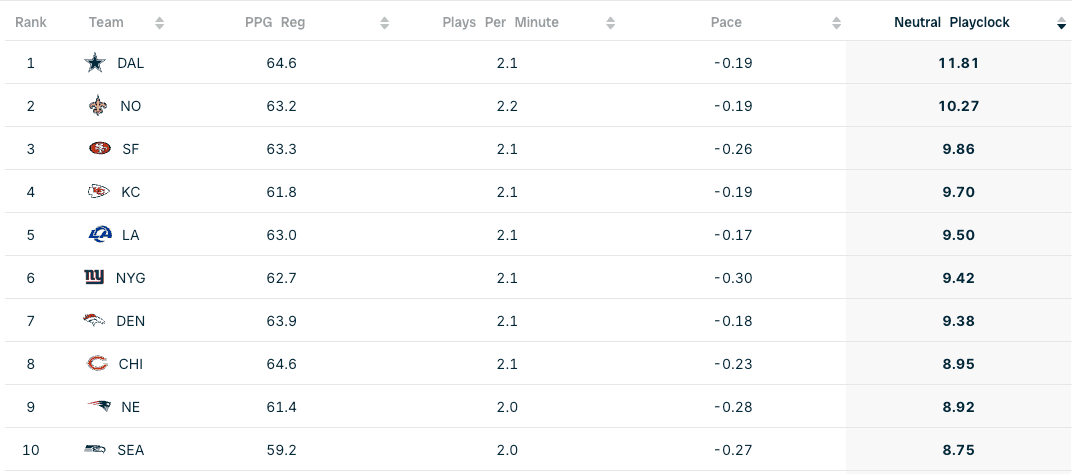
Task: Click the Dallas Cowboys star logo
Action: [95, 63]
